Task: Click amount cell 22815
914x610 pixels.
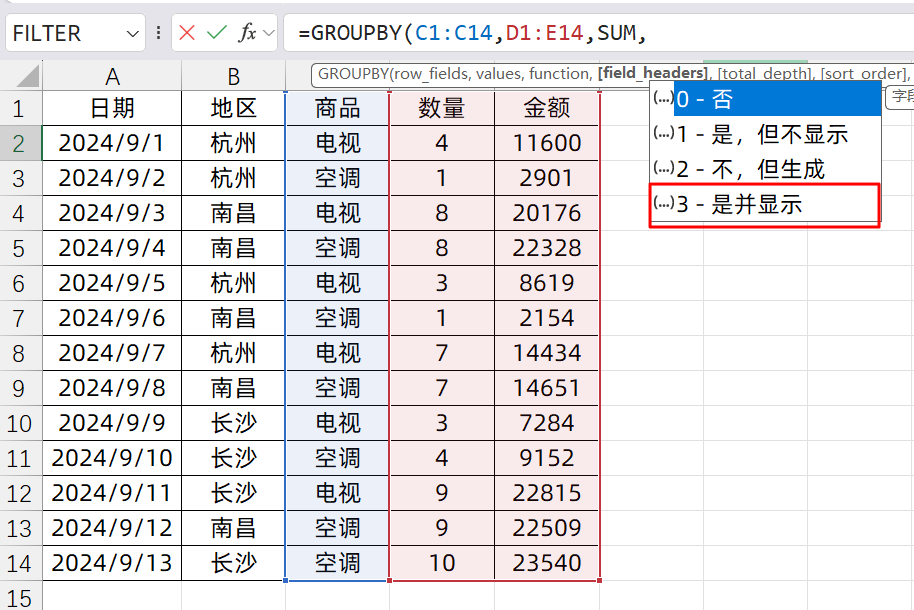Action: 547,493
